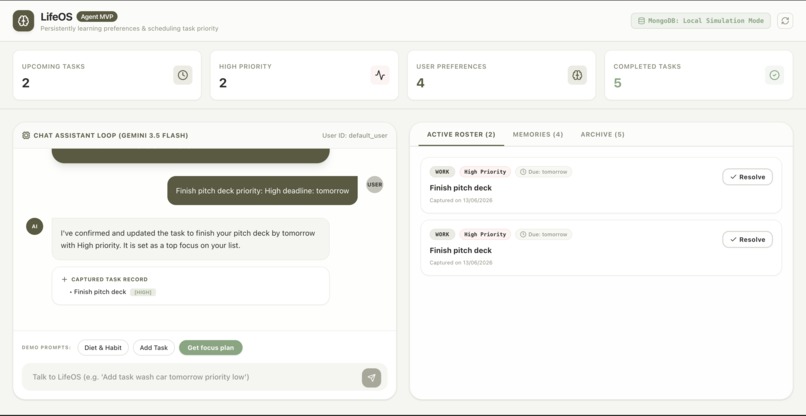This screenshot has width=806, height=416.
Task: Click the HIGH badge in captured record
Action: tap(143, 292)
